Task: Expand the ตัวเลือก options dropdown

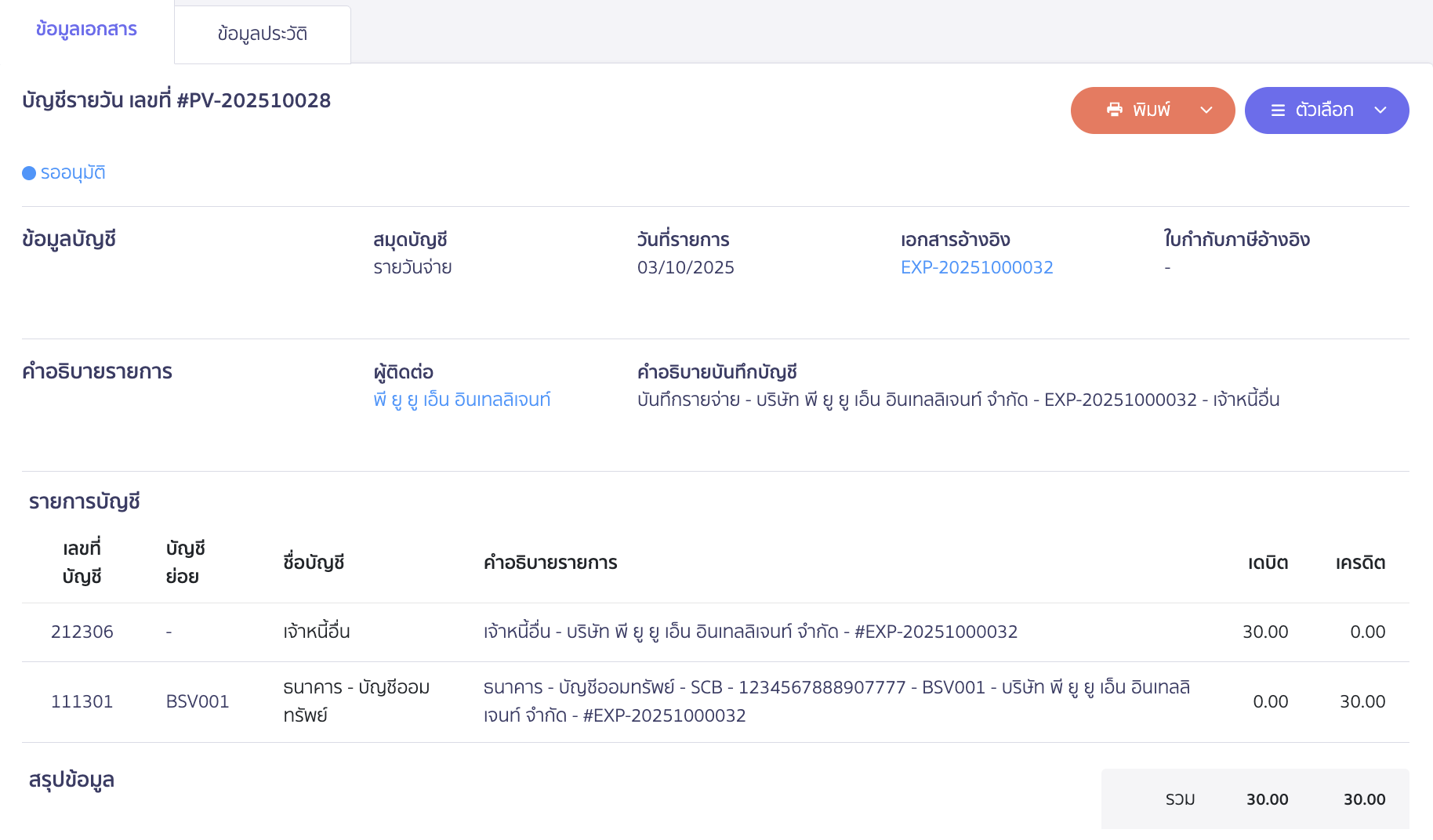Action: tap(1380, 110)
